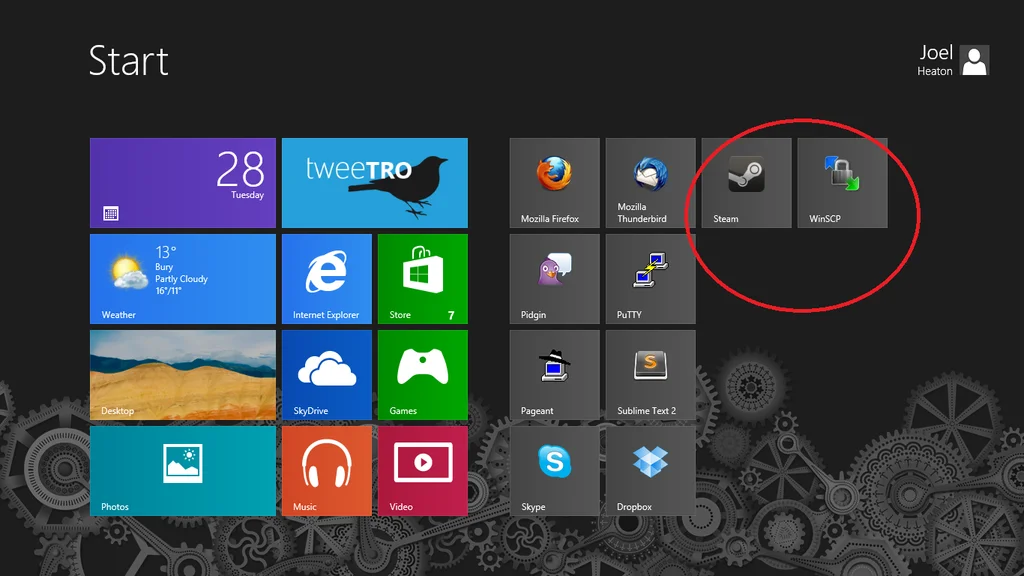Open the Weather tile for Bury
This screenshot has width=1024, height=576.
click(183, 279)
